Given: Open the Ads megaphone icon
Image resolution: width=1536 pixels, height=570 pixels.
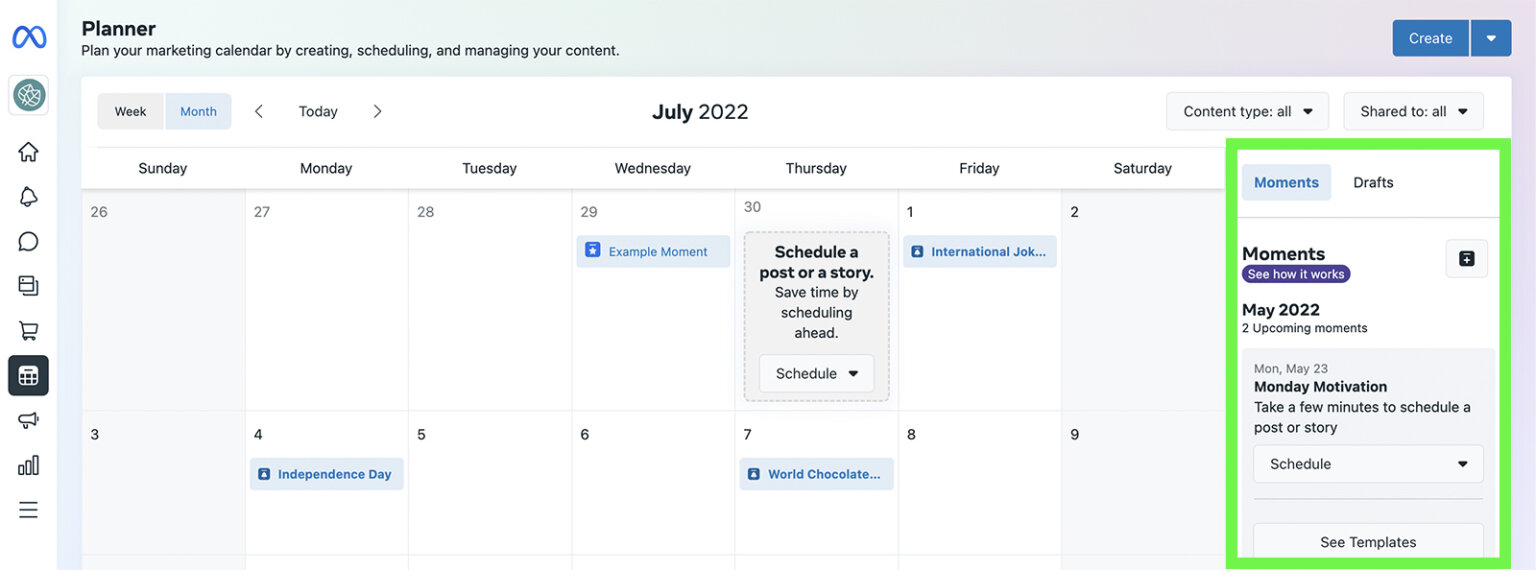Looking at the screenshot, I should click(28, 420).
